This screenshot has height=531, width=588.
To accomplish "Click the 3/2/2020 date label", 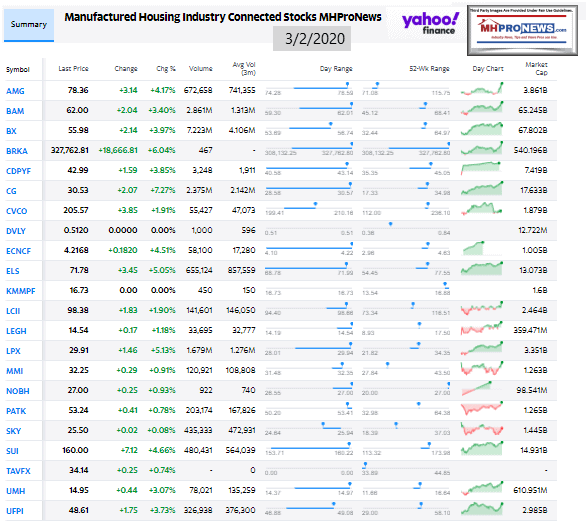I will pos(312,39).
